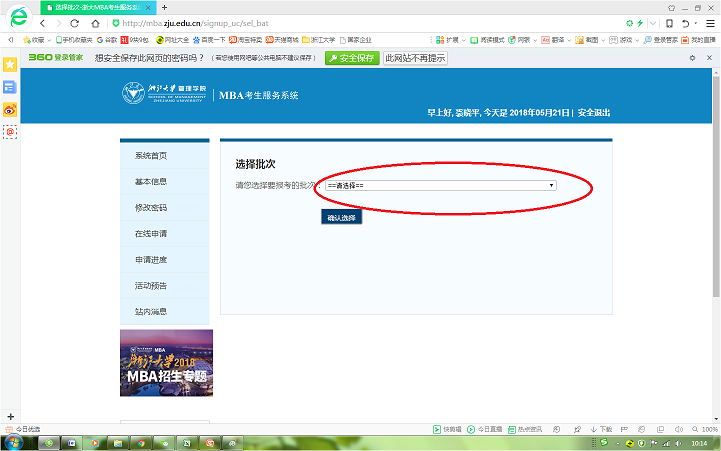The height and width of the screenshot is (451, 721).
Task: Open 修改密码 in the sidebar menu
Action: (165, 208)
